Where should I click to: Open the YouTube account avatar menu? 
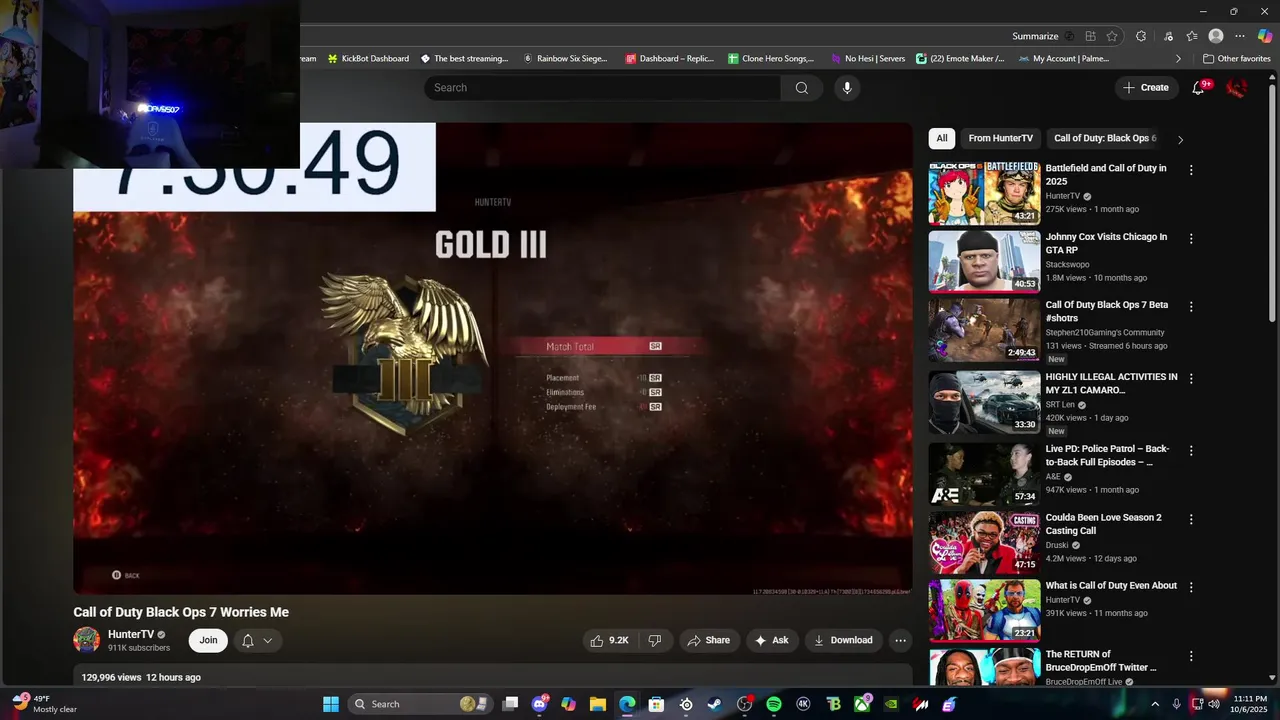[1236, 88]
